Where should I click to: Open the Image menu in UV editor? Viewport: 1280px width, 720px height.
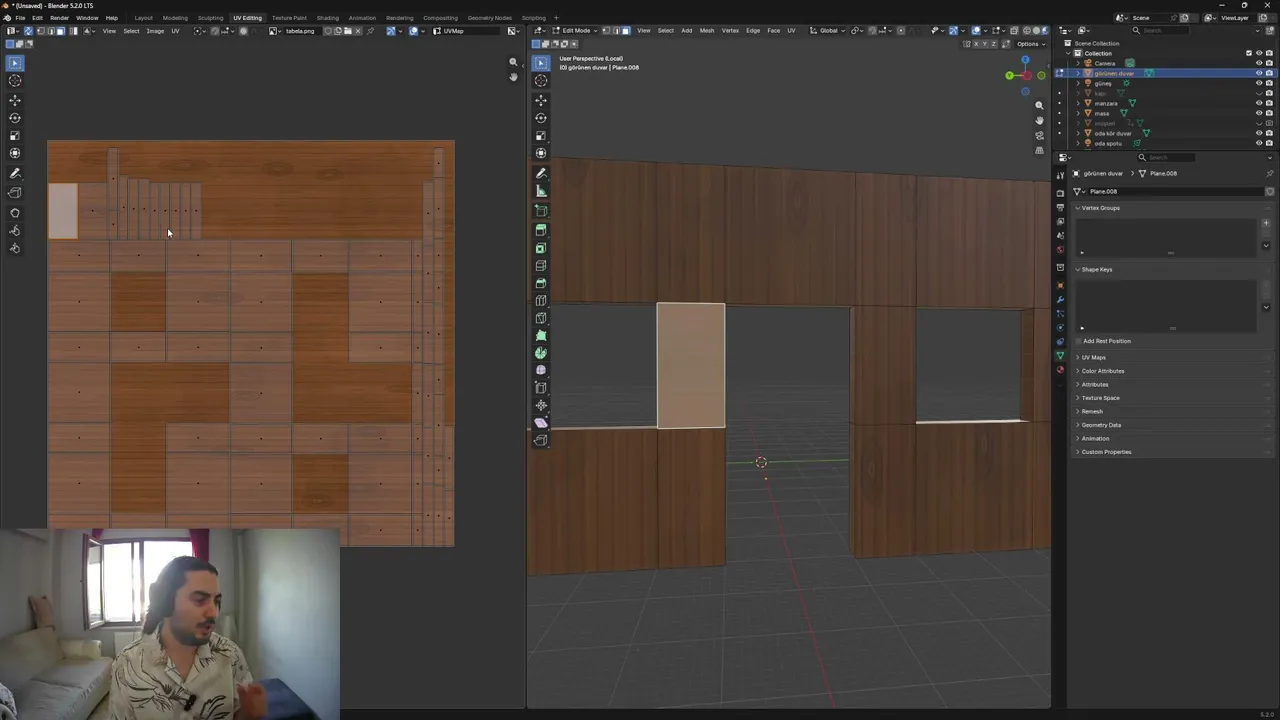pos(155,31)
